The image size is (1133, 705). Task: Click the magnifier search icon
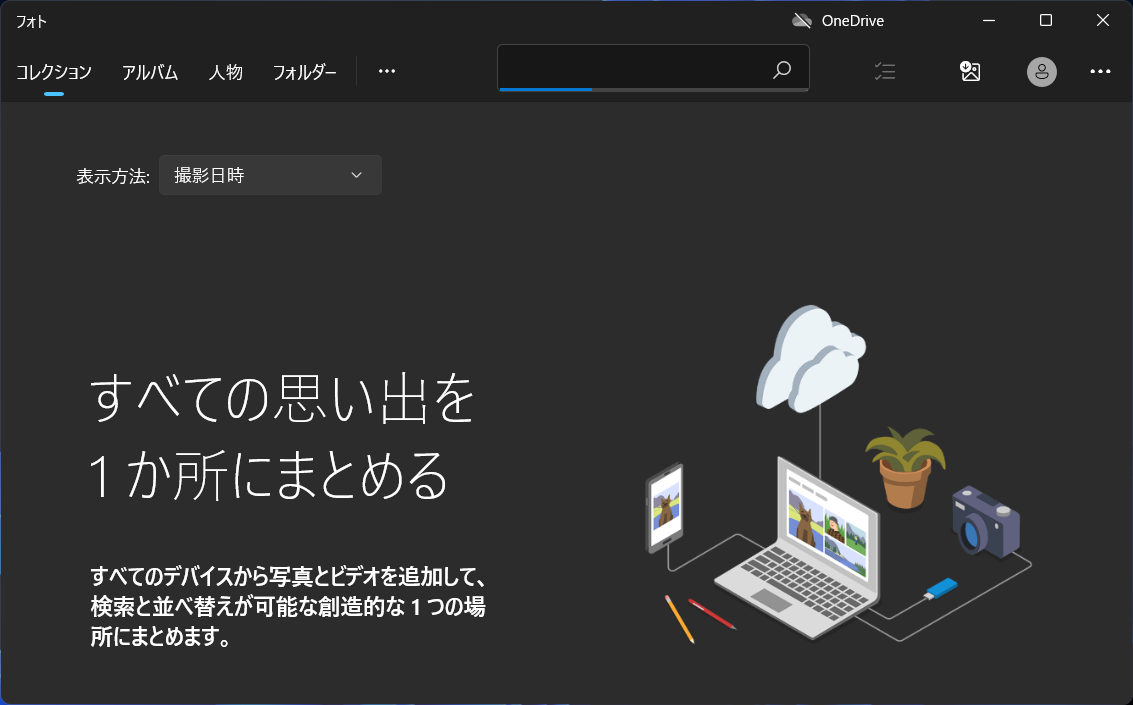(782, 70)
